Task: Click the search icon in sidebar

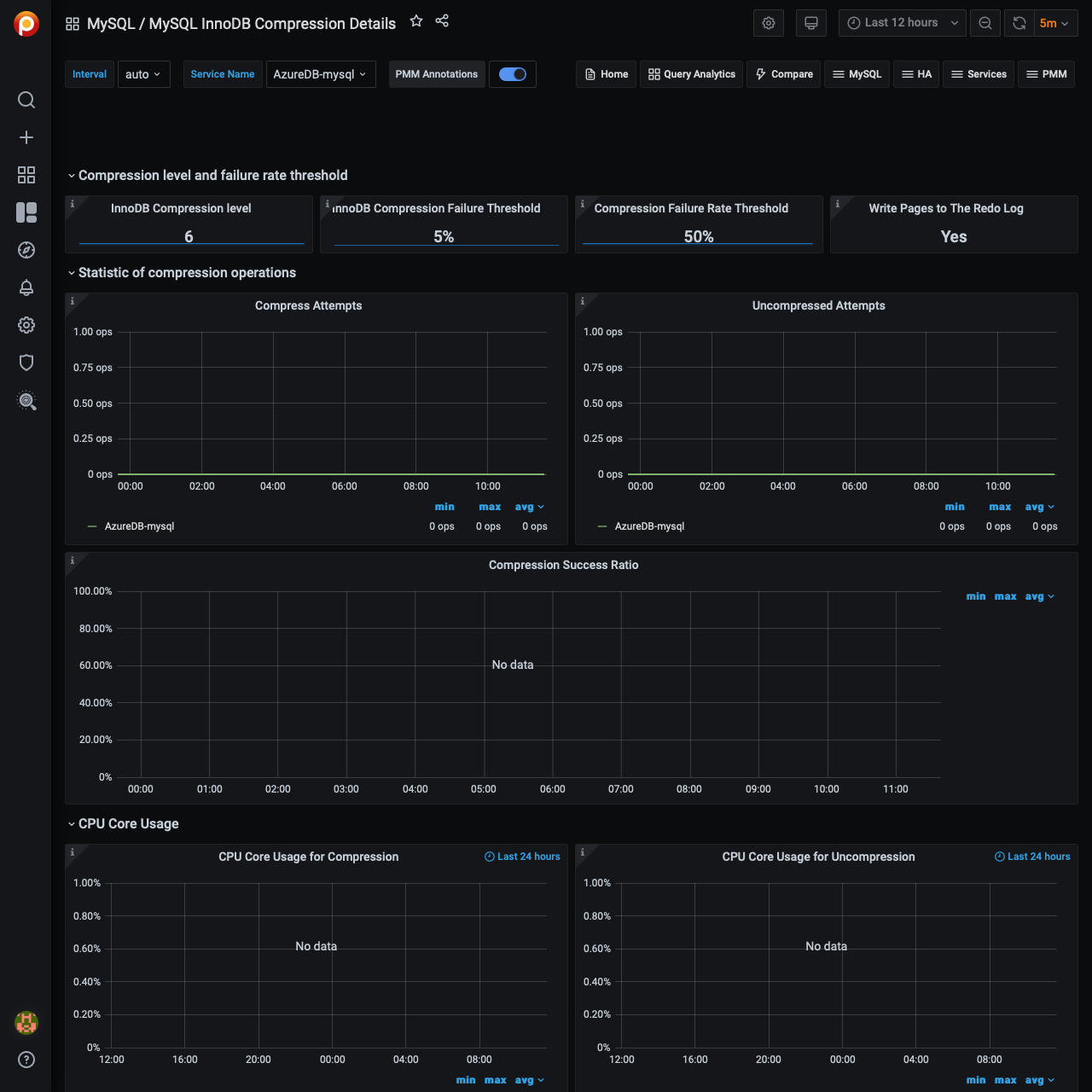Action: [x=26, y=100]
